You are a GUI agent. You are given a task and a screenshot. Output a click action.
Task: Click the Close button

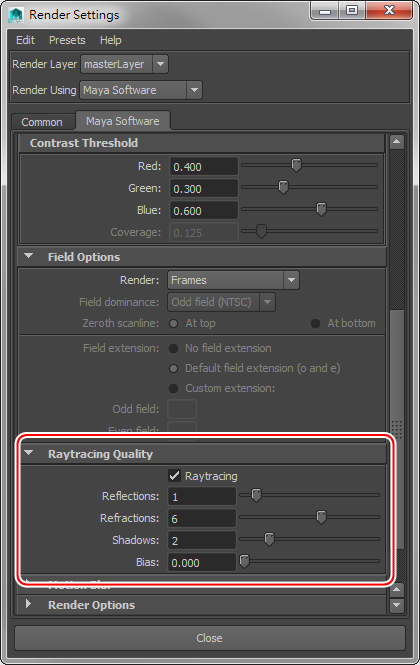(x=210, y=638)
